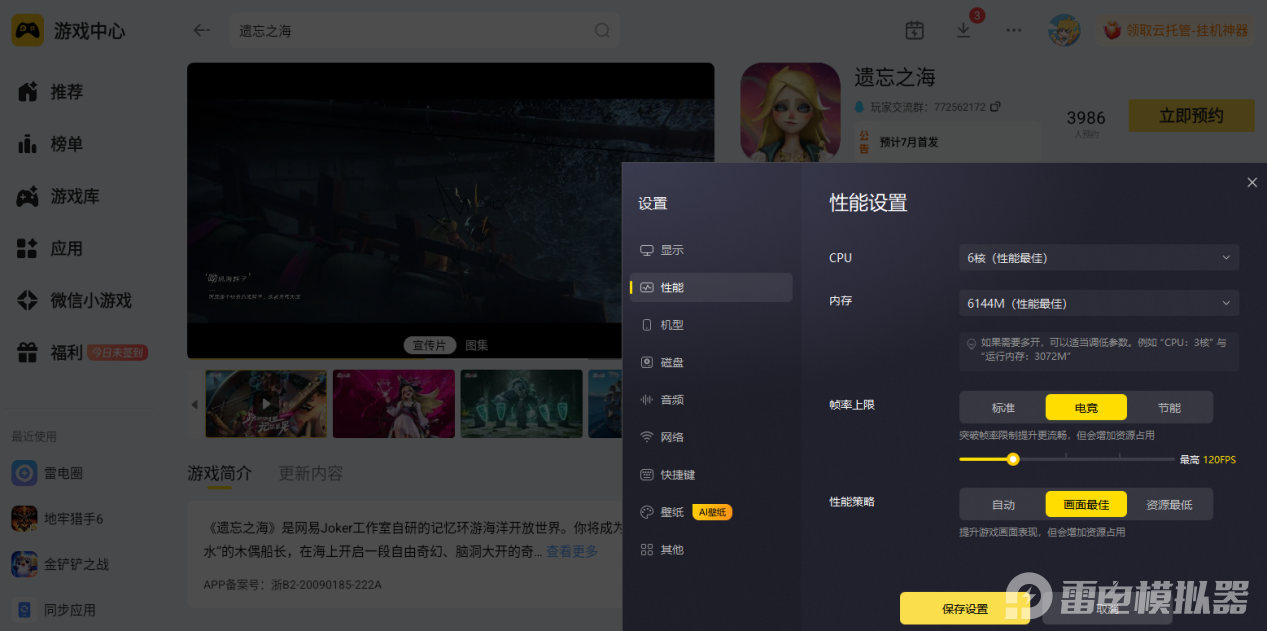Copy the player group number 772562172
Image resolution: width=1267 pixels, height=631 pixels.
[995, 107]
